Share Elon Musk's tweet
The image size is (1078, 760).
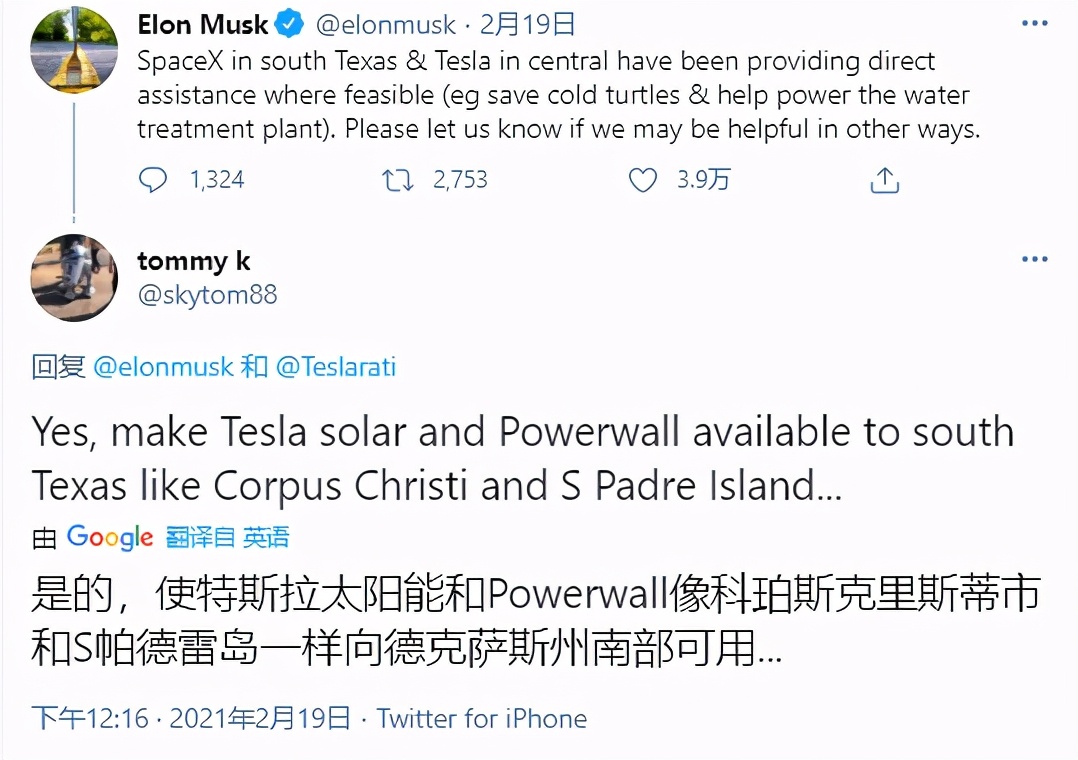[884, 180]
